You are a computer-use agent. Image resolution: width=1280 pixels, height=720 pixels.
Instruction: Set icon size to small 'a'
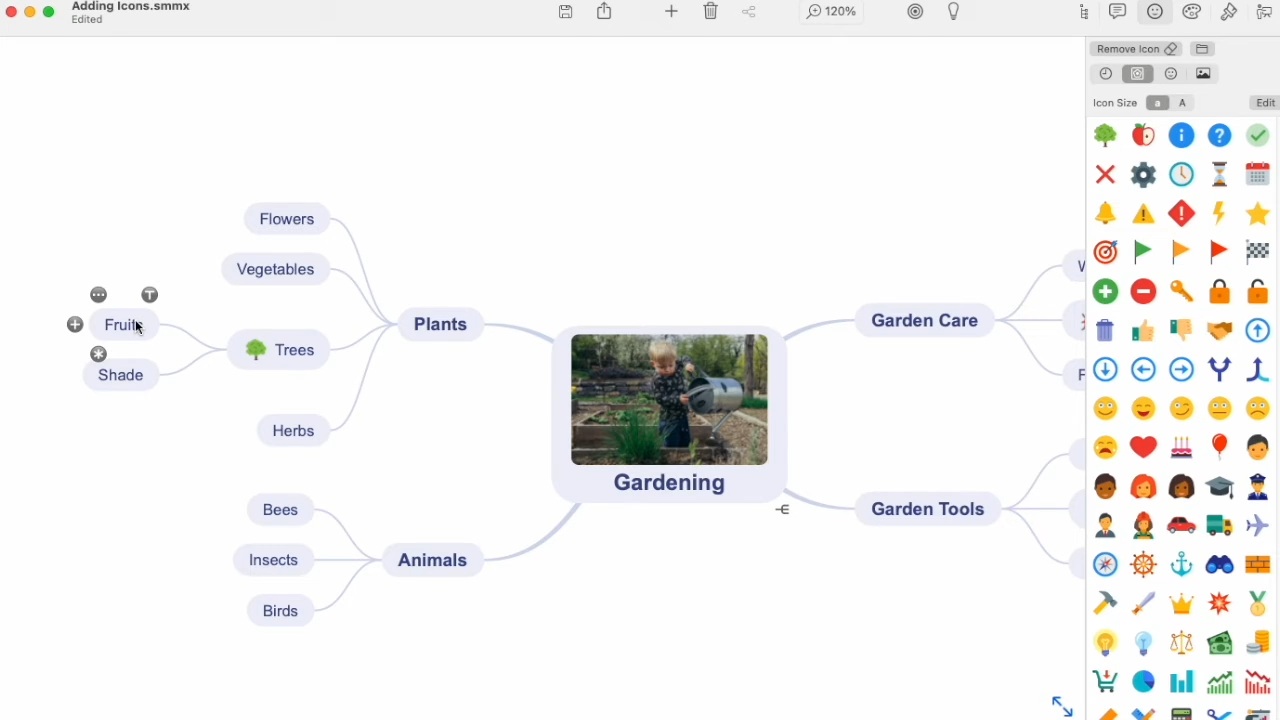[1157, 103]
